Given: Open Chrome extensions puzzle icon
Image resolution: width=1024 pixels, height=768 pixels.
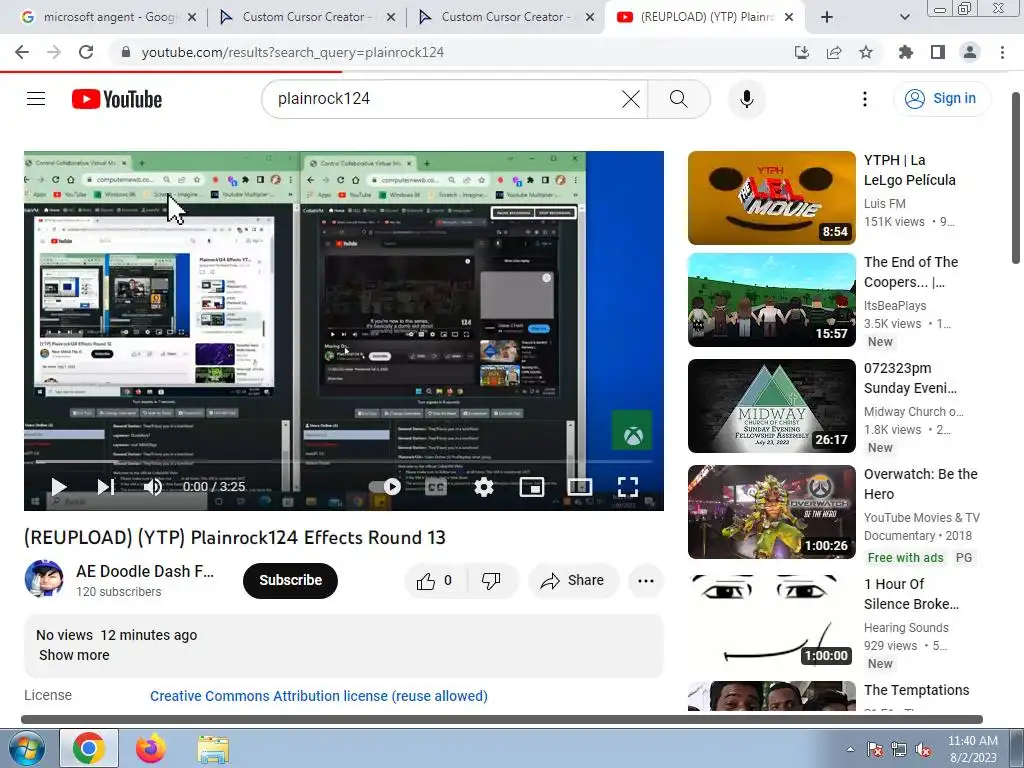Looking at the screenshot, I should click(906, 52).
